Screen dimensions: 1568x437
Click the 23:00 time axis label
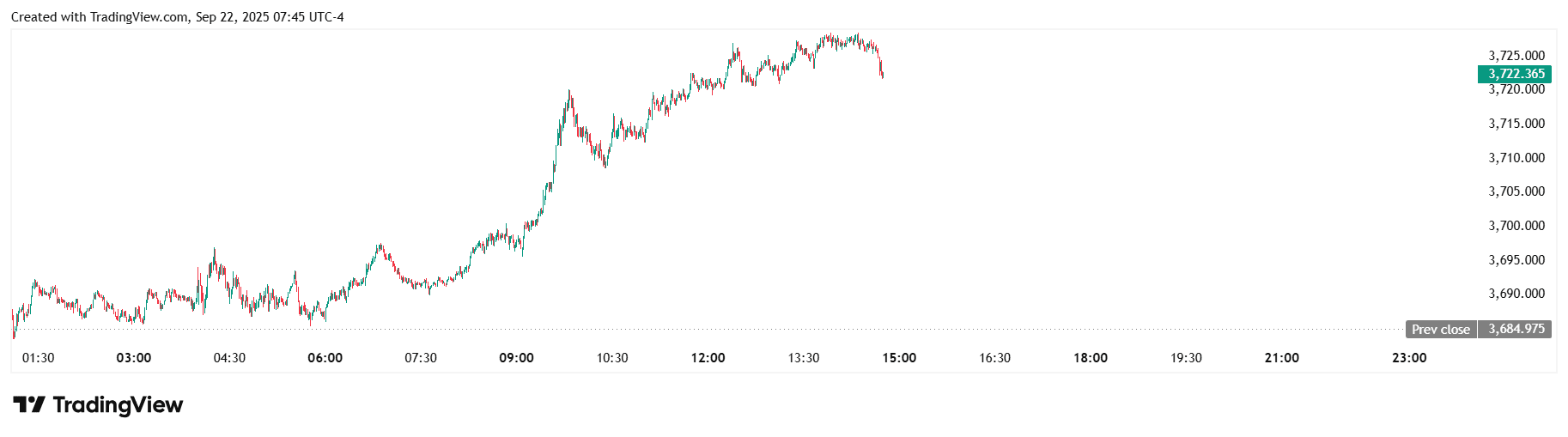click(1409, 358)
